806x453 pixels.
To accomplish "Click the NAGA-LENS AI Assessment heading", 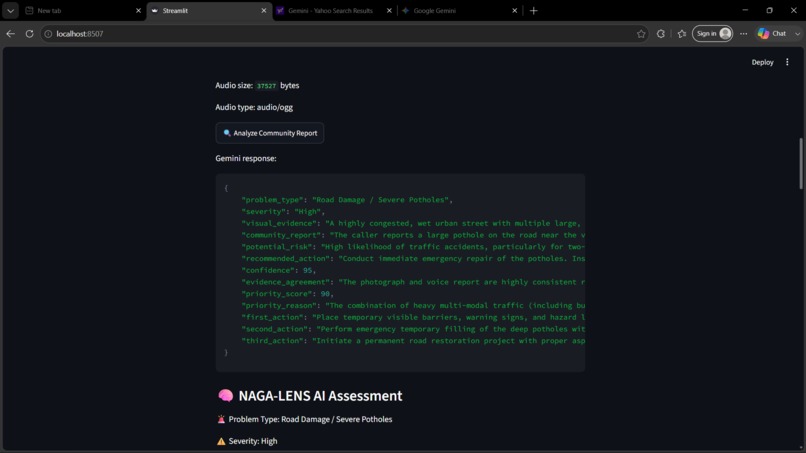I will coord(320,395).
